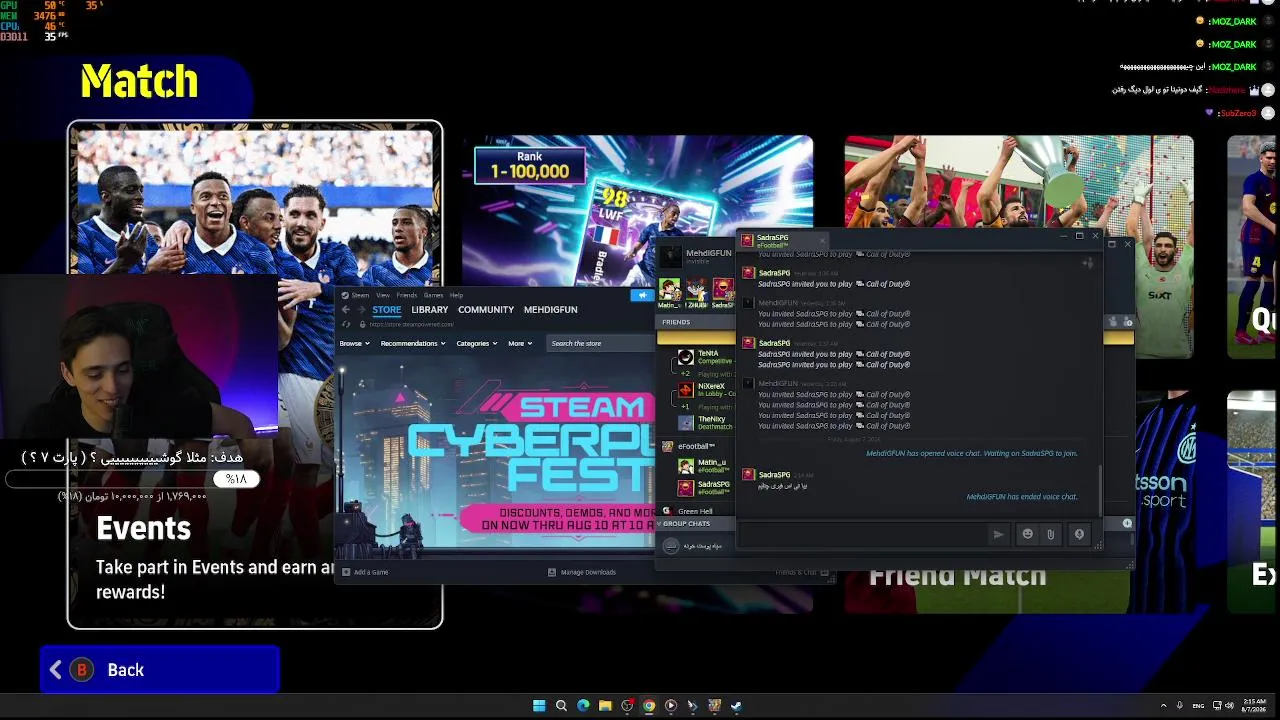Image resolution: width=1280 pixels, height=720 pixels.
Task: Select friend NiXereX in friends list
Action: 704,390
